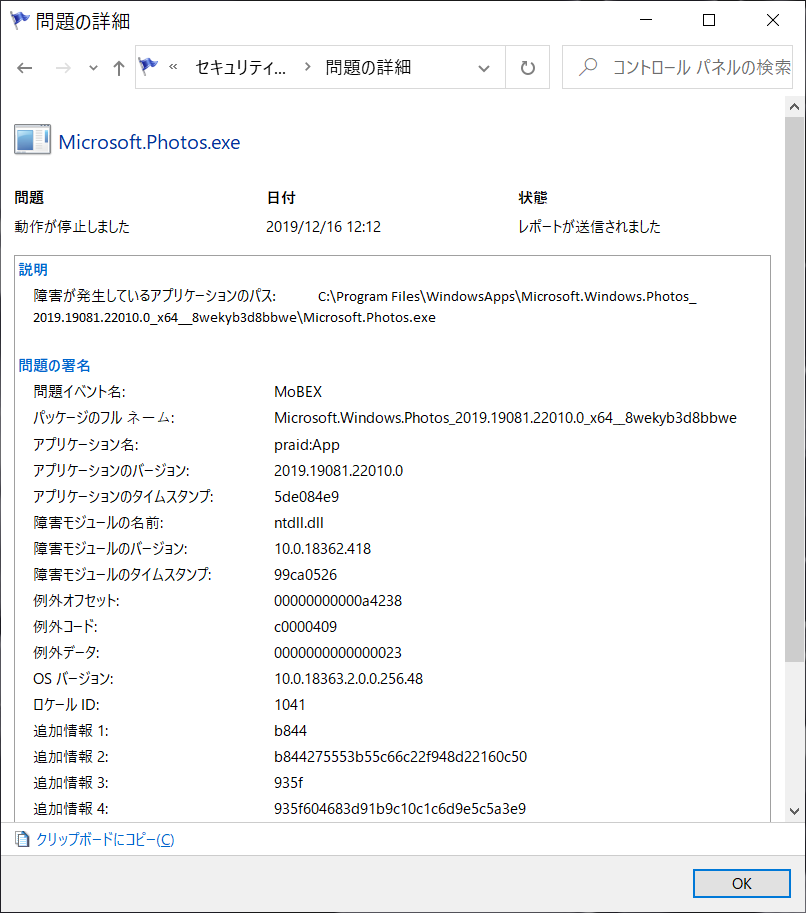This screenshot has height=913, width=806.
Task: Click the flag icon in address bar
Action: tap(149, 67)
